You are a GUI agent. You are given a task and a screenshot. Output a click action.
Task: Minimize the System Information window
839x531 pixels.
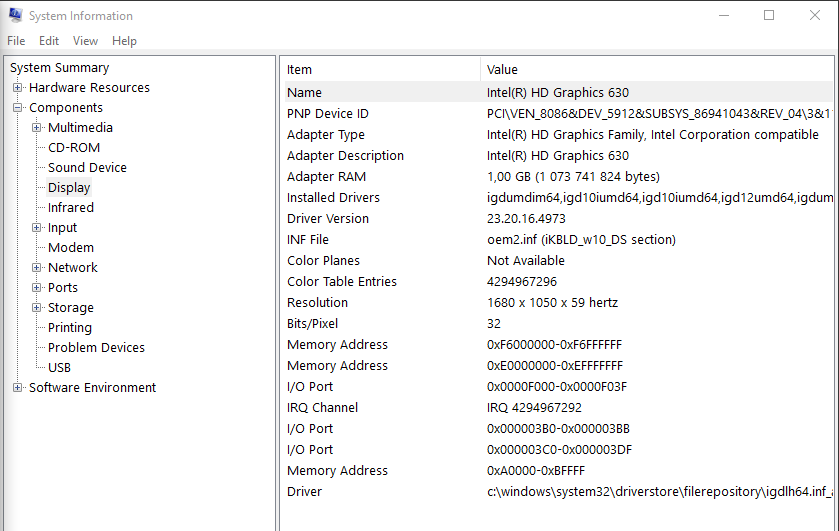724,16
